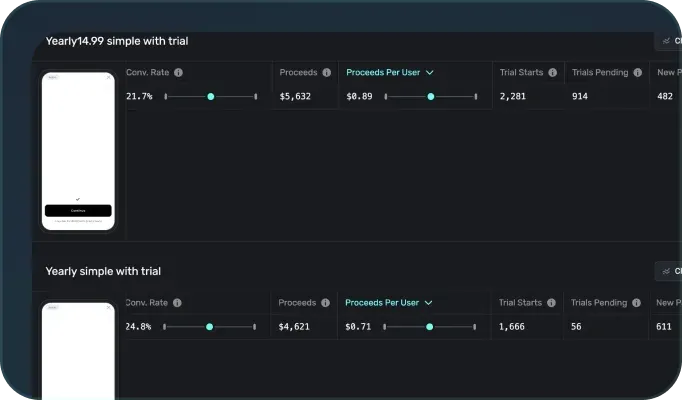Image resolution: width=682 pixels, height=400 pixels.
Task: Click the 21.7% conversion rate slider handle
Action: 211,97
